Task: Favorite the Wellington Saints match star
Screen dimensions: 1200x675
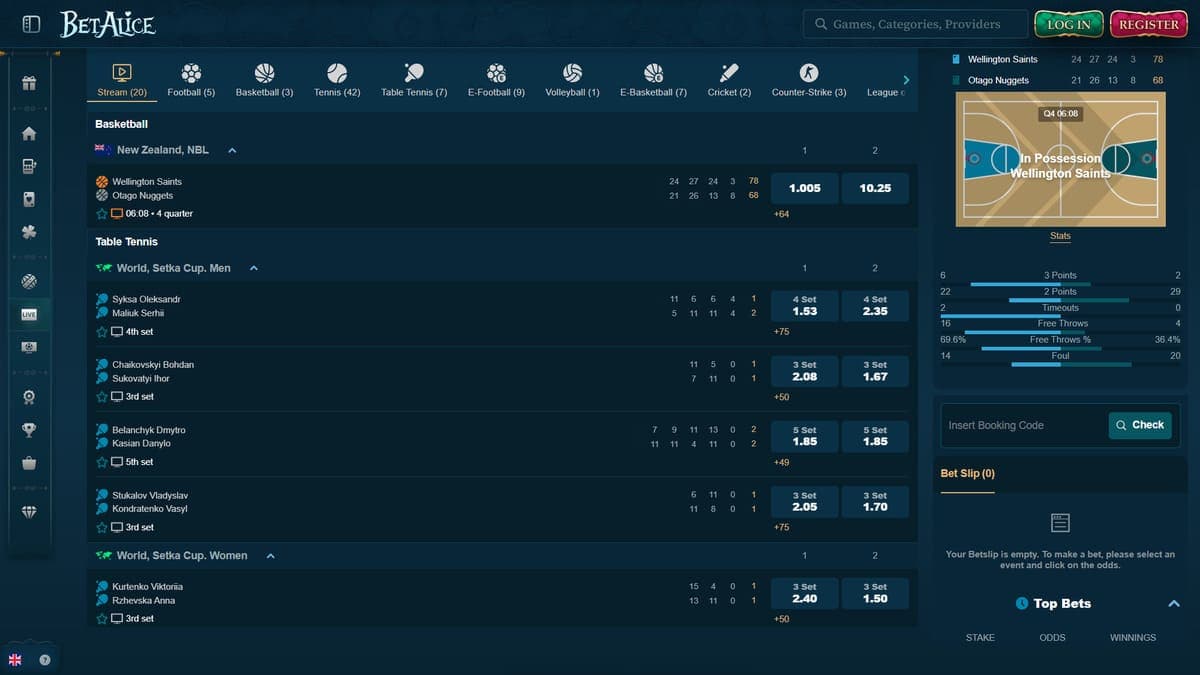Action: click(x=102, y=214)
